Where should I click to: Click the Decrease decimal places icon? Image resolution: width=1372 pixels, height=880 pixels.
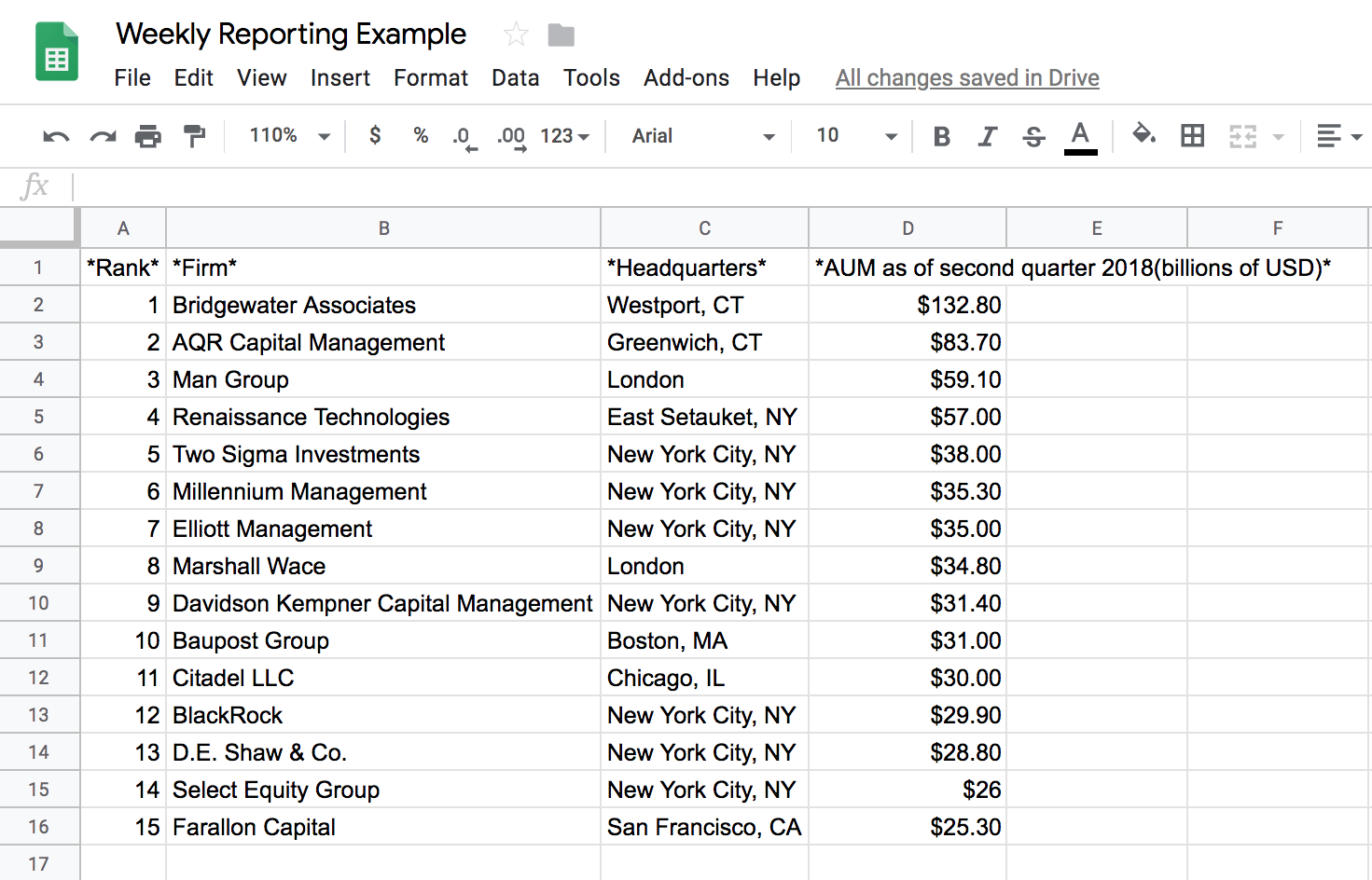(463, 135)
